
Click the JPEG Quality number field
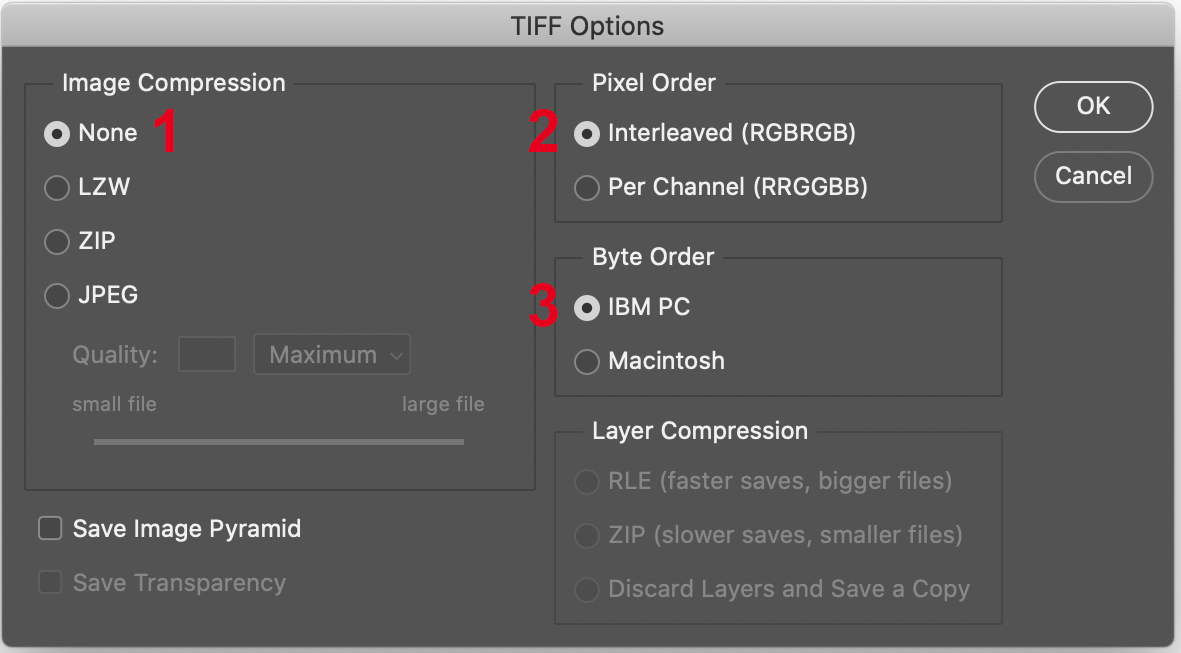207,355
